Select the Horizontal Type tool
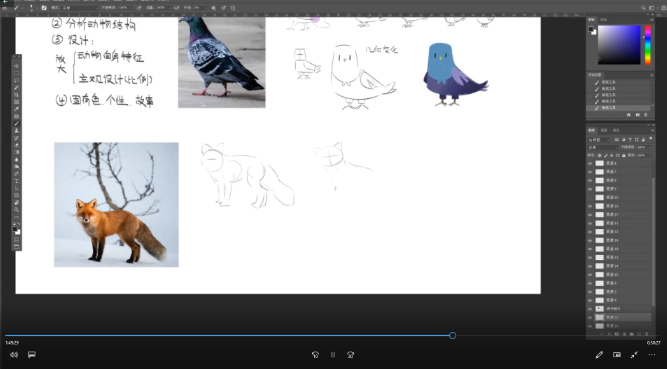The image size is (667, 369). [17, 181]
